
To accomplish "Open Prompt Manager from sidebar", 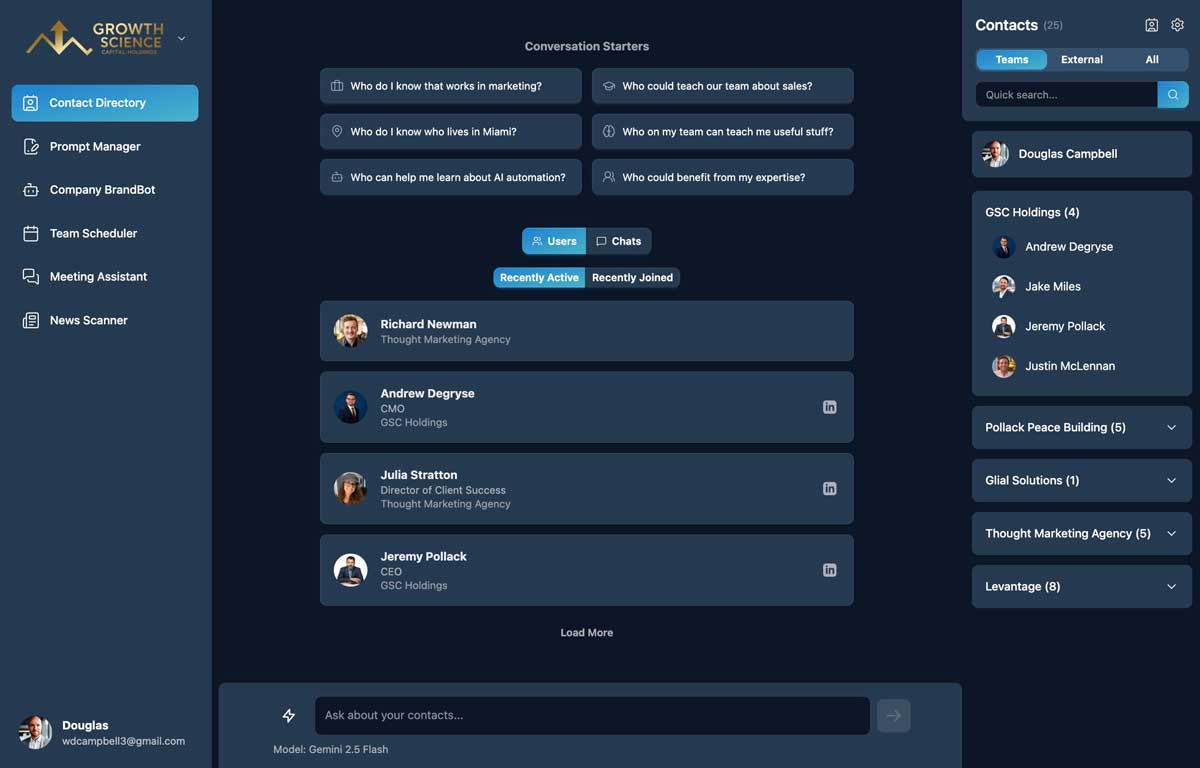I will click(x=105, y=146).
